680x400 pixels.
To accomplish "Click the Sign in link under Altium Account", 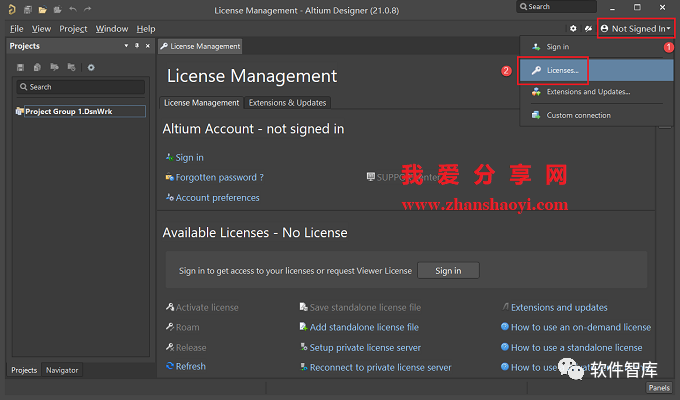I will click(190, 157).
